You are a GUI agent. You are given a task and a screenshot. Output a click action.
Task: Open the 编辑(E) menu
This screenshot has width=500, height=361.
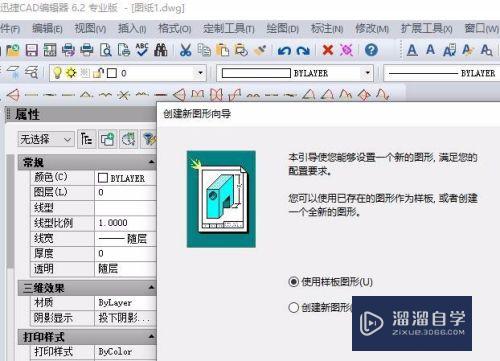point(47,29)
